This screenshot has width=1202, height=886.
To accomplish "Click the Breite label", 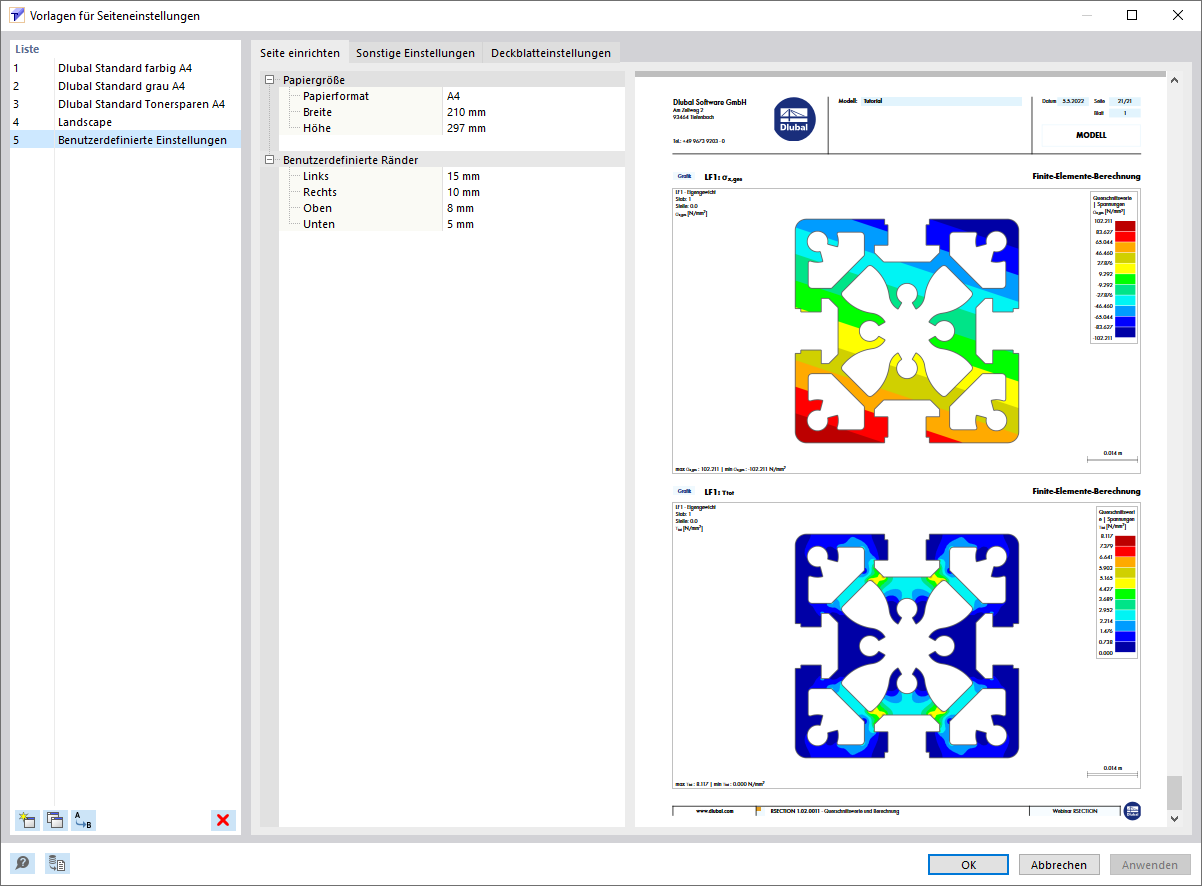I will click(x=317, y=112).
